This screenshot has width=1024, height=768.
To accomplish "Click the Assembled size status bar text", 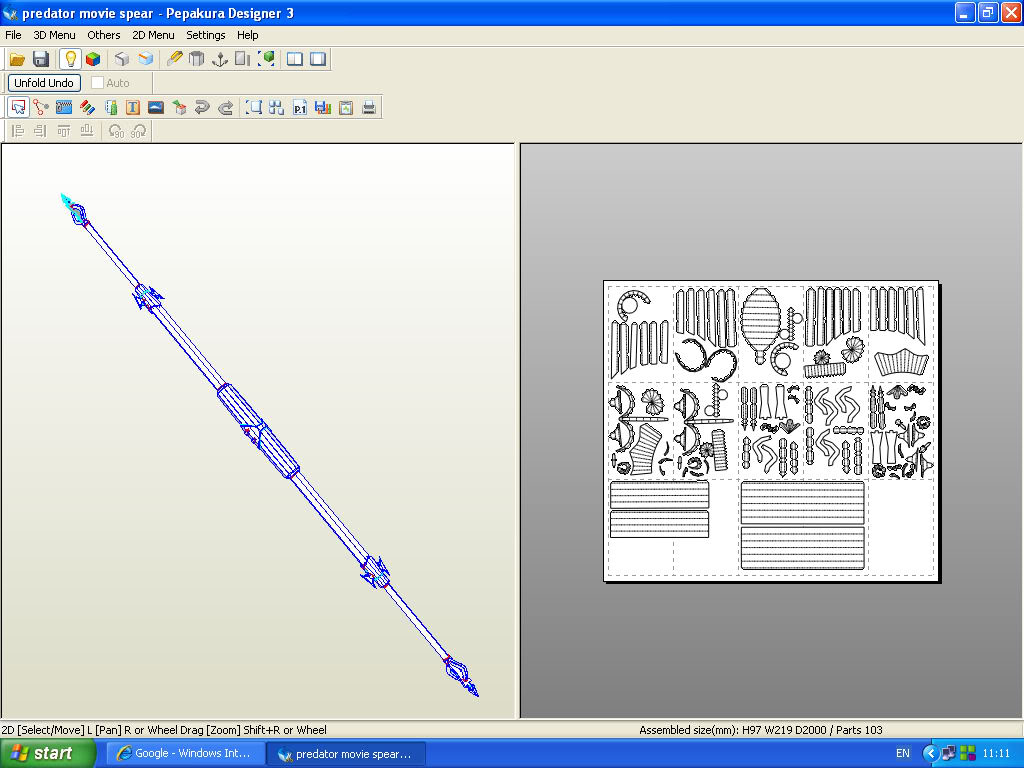I will pyautogui.click(x=761, y=730).
